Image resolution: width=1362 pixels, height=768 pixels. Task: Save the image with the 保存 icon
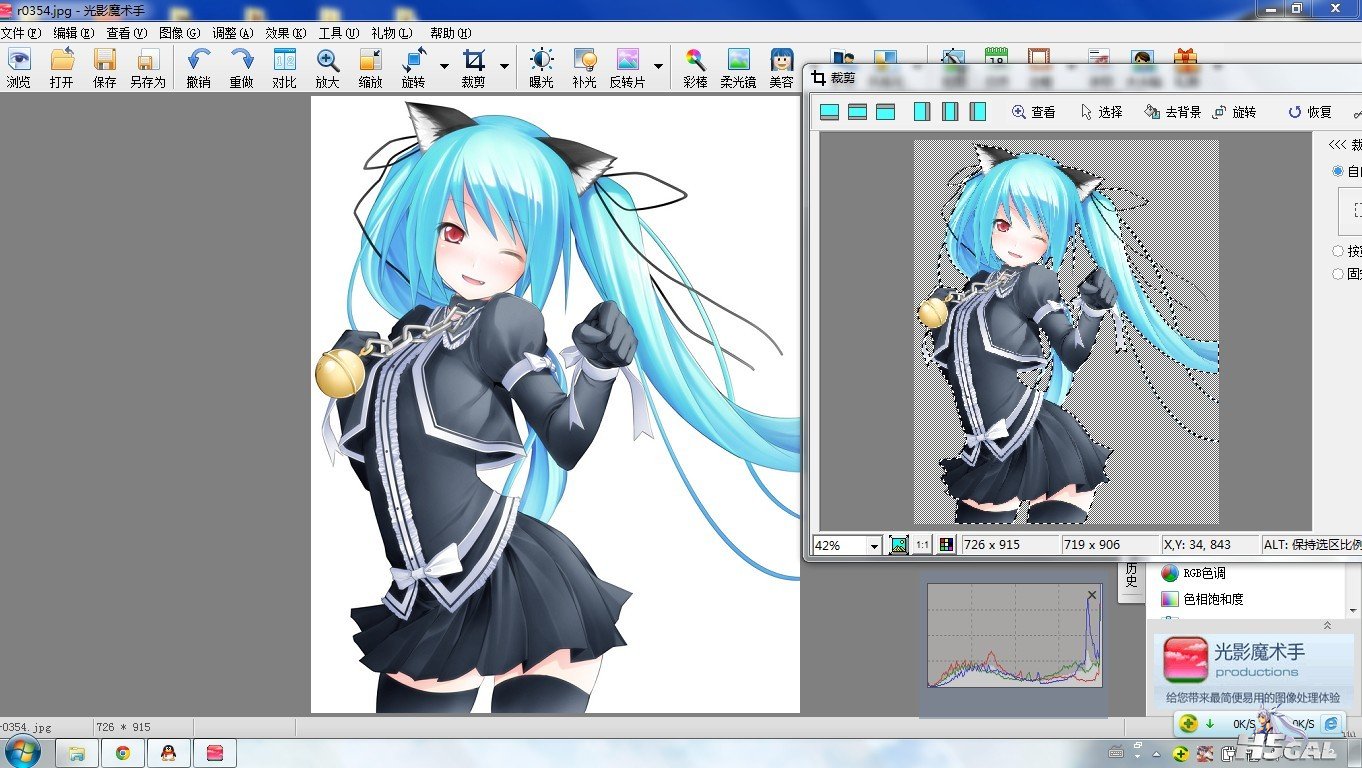click(105, 69)
